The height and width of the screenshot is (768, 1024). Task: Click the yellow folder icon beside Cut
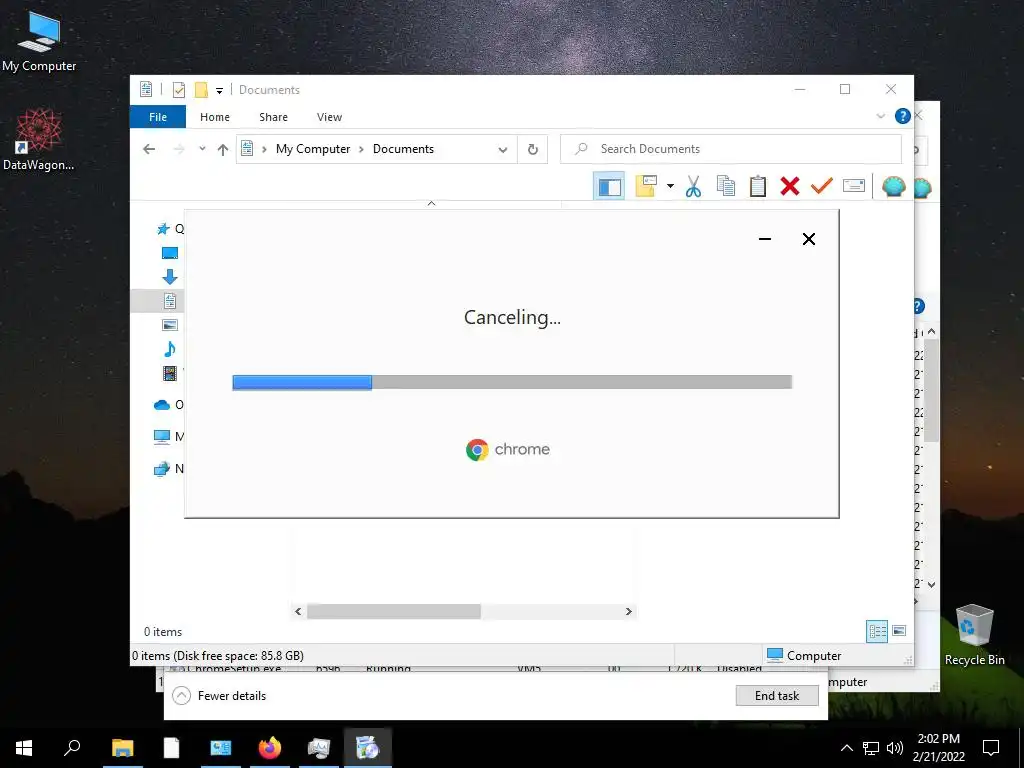pos(645,186)
